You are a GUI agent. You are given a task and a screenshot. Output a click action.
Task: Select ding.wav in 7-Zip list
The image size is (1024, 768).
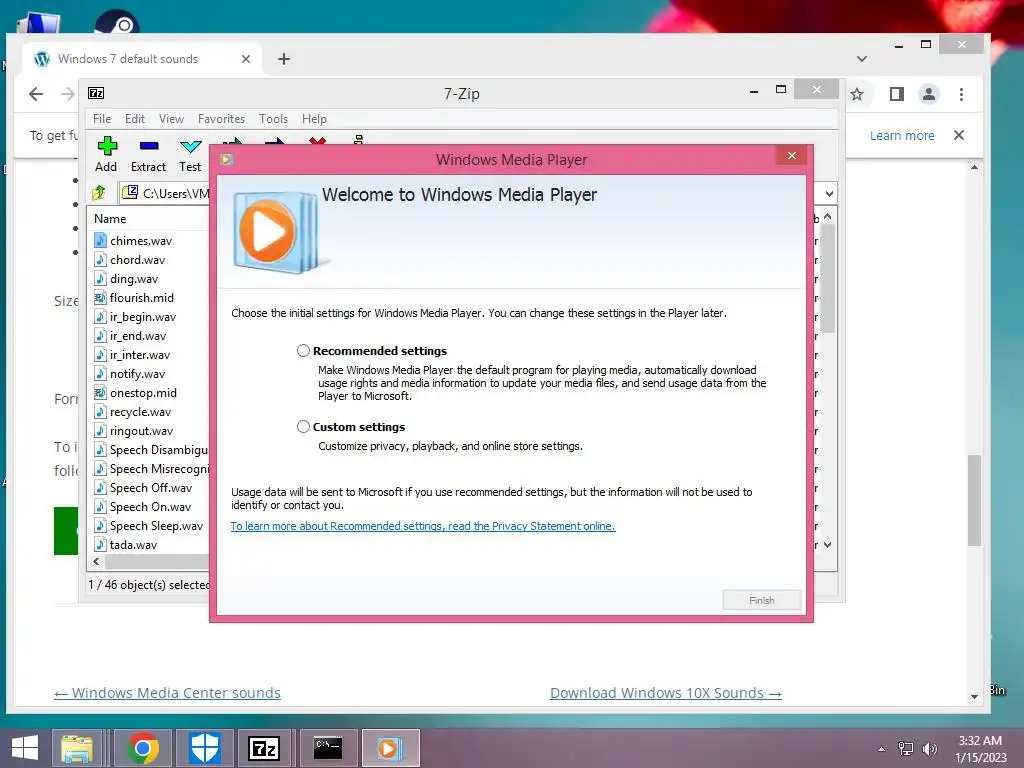point(134,279)
